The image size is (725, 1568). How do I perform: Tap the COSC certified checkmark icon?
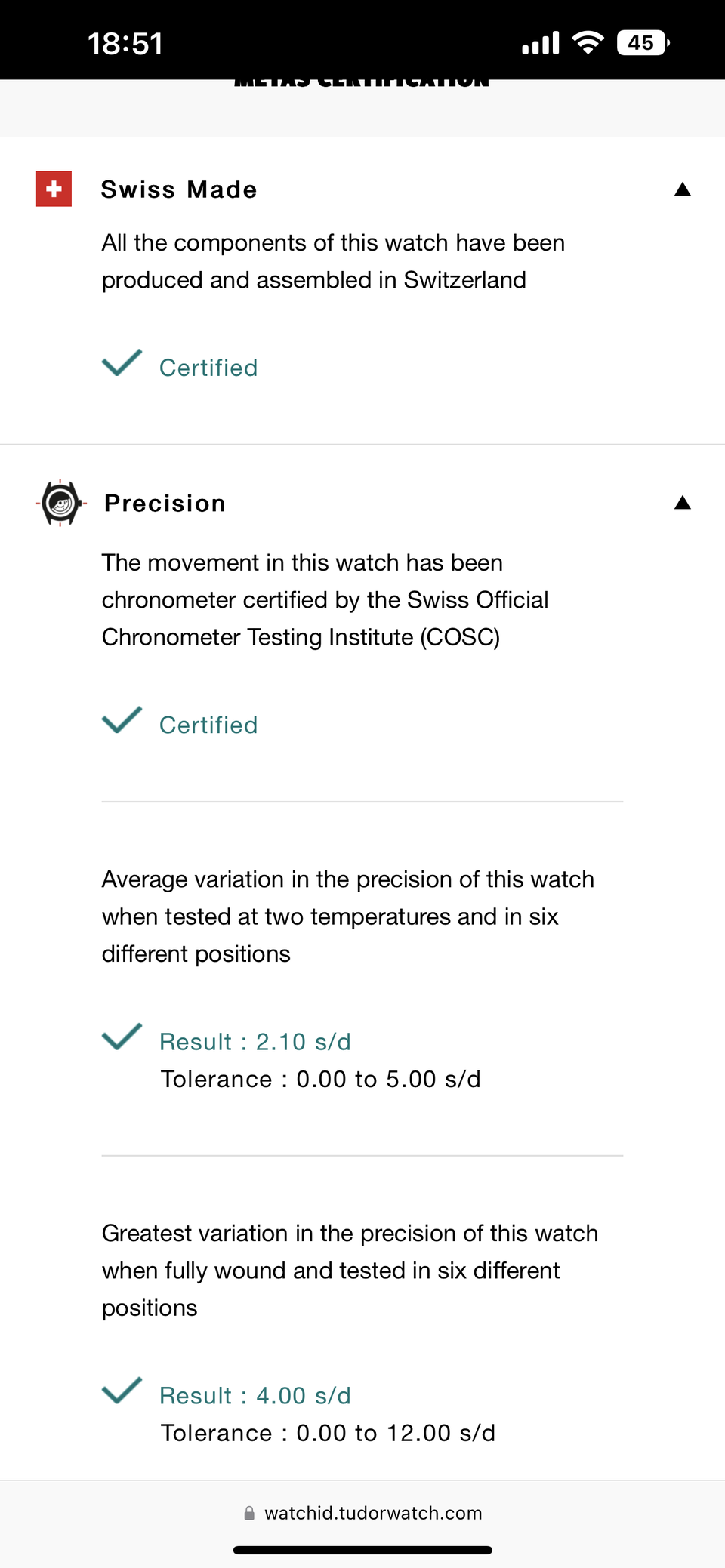pos(122,720)
